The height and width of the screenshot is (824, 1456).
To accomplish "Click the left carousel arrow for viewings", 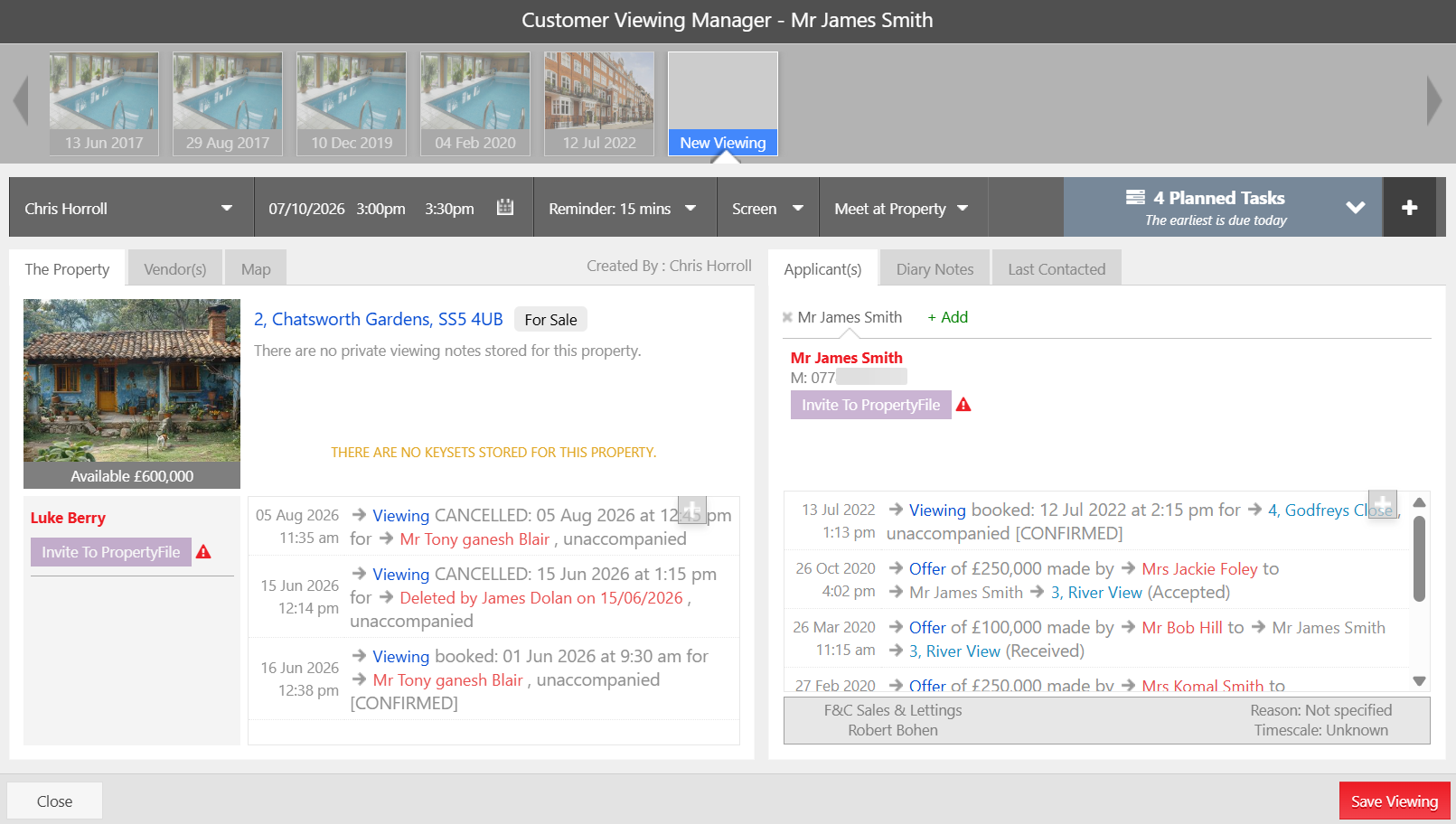I will [21, 100].
